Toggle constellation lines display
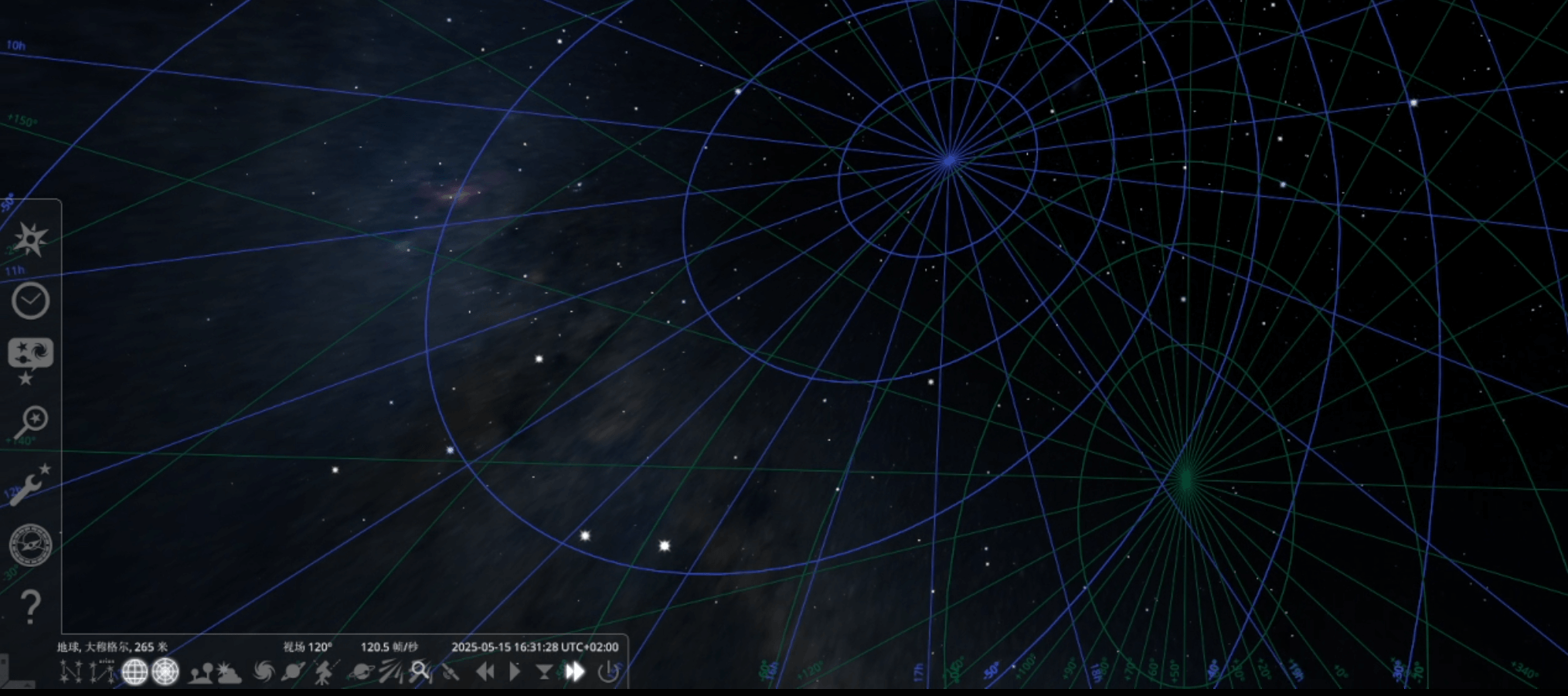The width and height of the screenshot is (1568, 696). point(71,672)
